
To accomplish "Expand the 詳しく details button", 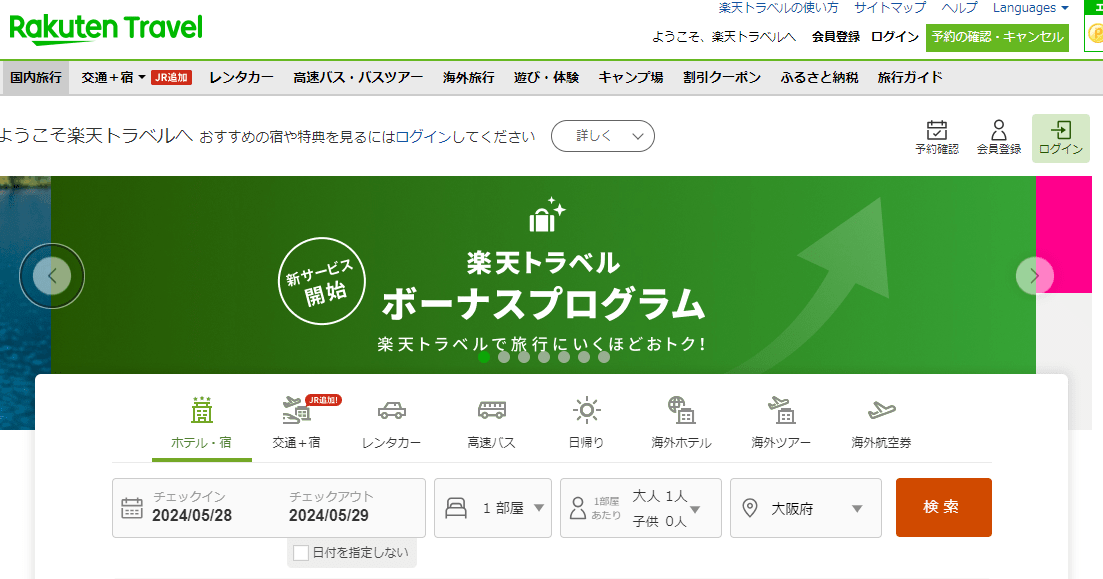I will point(603,136).
